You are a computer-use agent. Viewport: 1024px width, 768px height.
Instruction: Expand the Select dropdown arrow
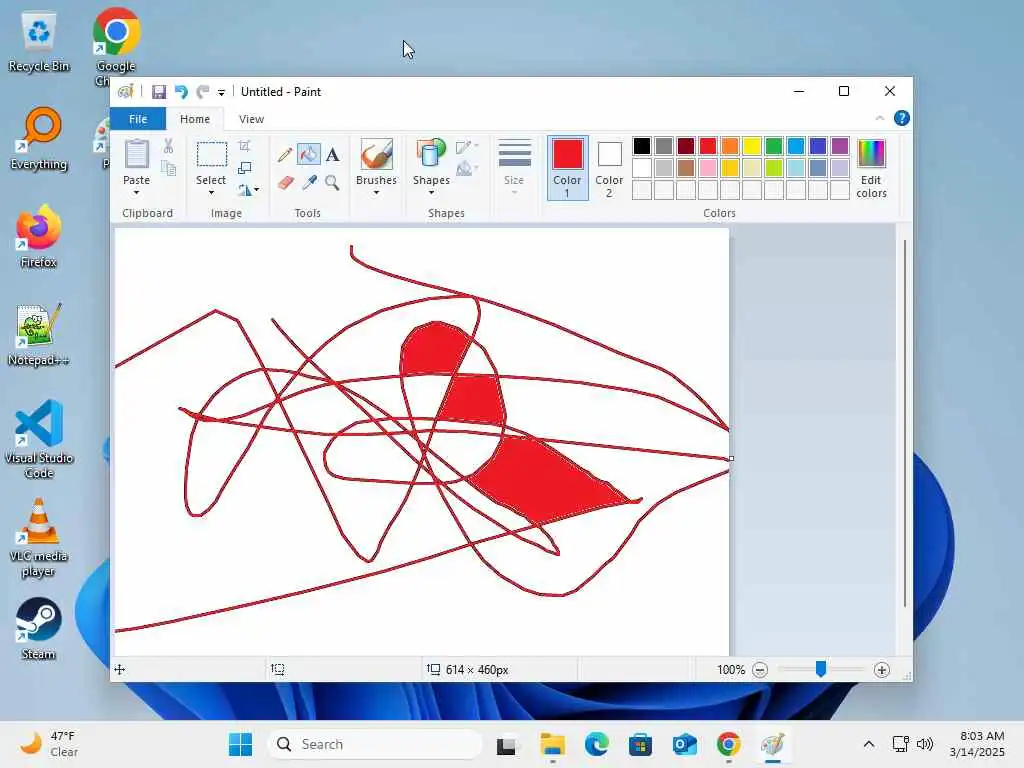(x=212, y=193)
